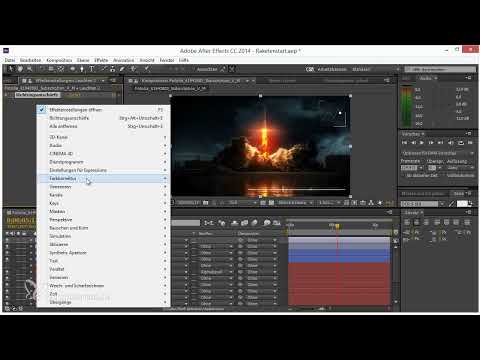
Task: Open the '1 Ansicht' view layout dropdown
Action: coord(329,203)
